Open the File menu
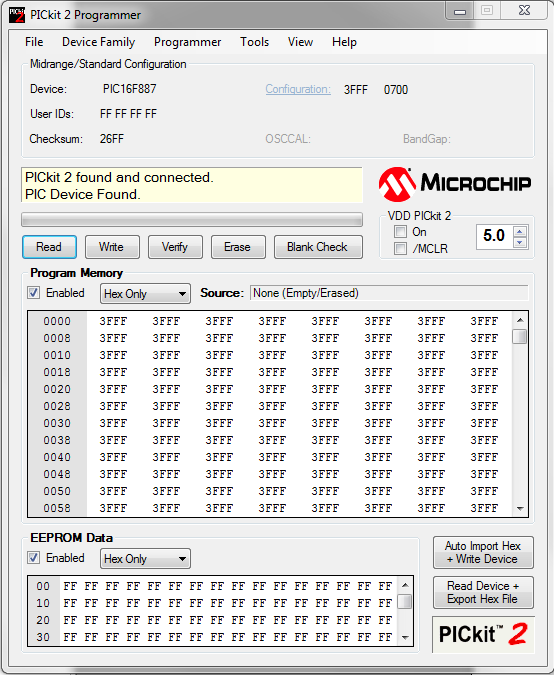Image resolution: width=554 pixels, height=675 pixels. point(34,42)
